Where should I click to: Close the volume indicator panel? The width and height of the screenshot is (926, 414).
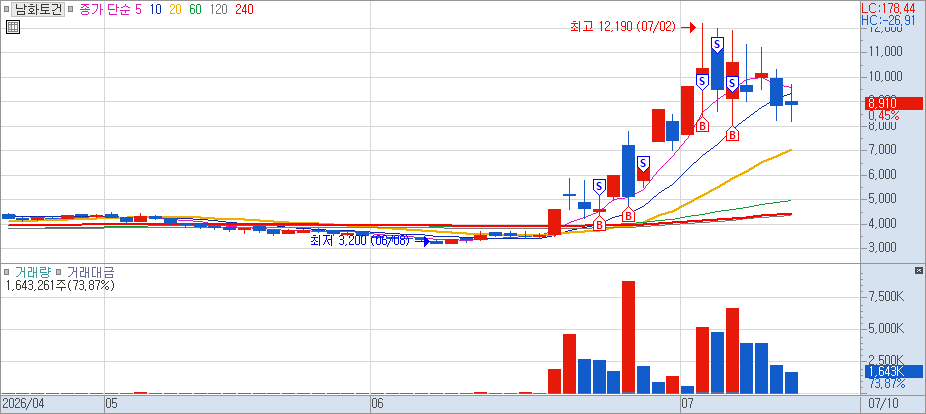[x=918, y=270]
